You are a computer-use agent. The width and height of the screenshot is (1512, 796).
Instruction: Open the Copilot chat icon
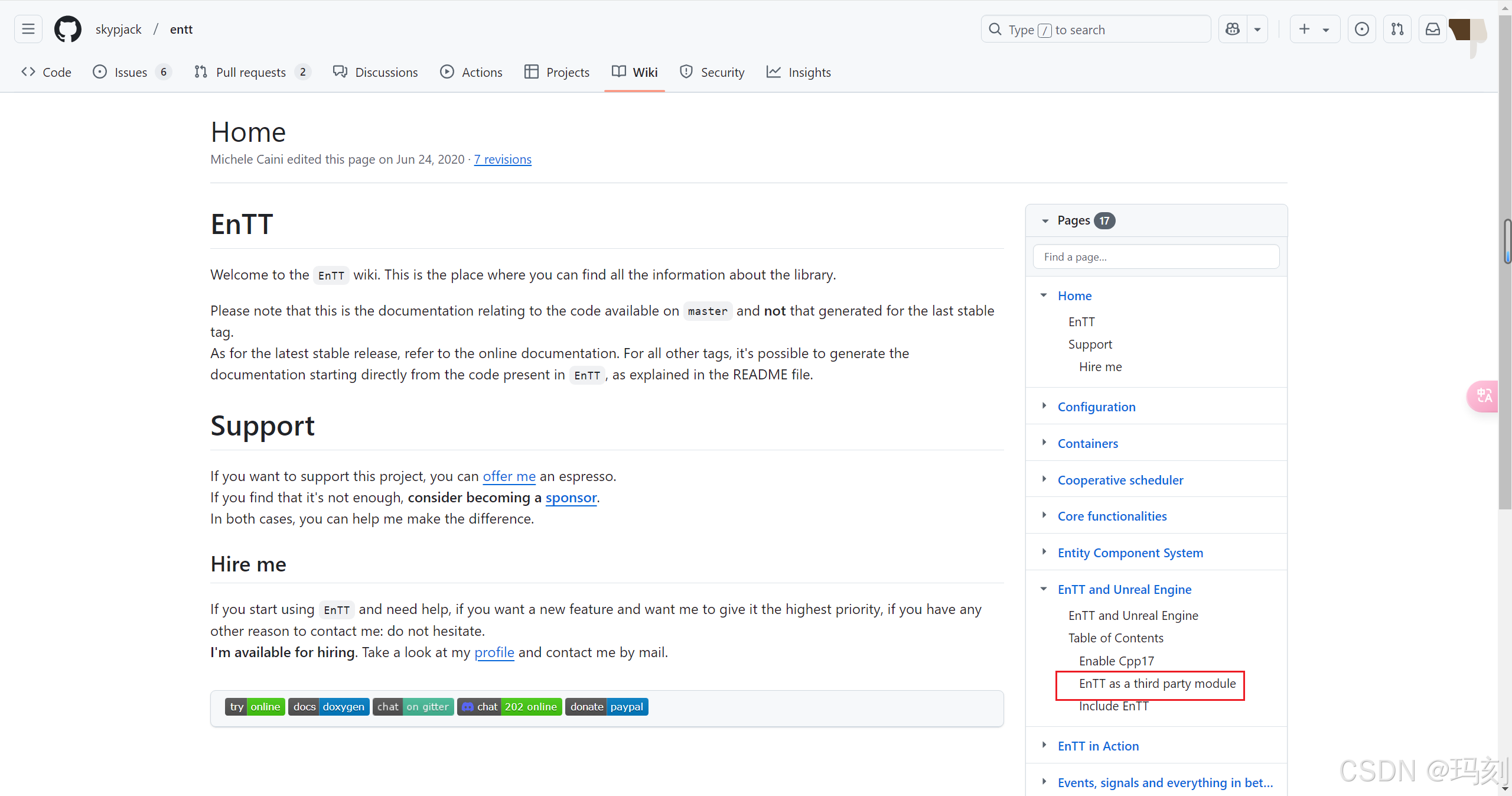pyautogui.click(x=1233, y=29)
